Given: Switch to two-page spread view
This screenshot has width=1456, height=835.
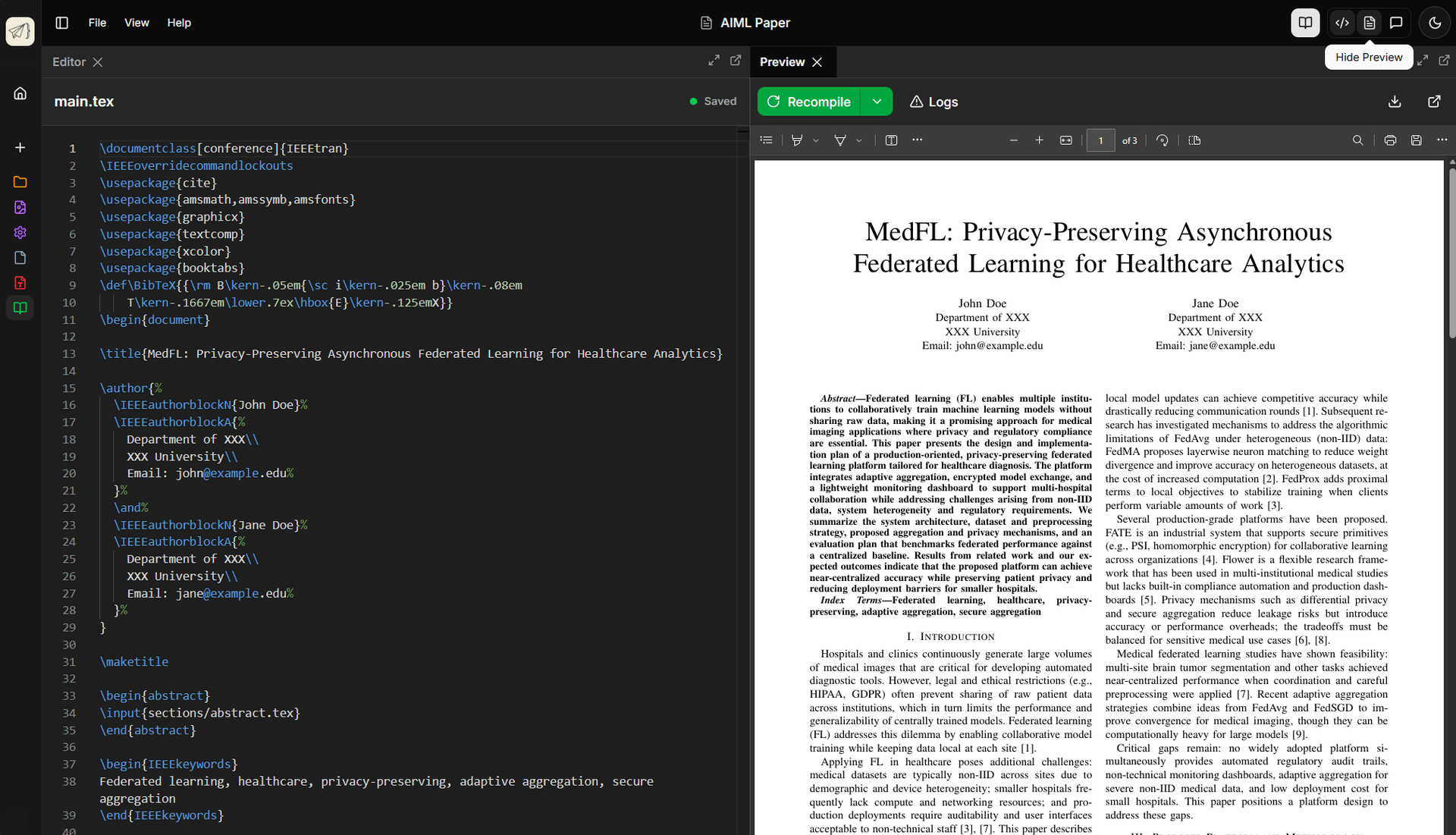Looking at the screenshot, I should click(x=1195, y=140).
